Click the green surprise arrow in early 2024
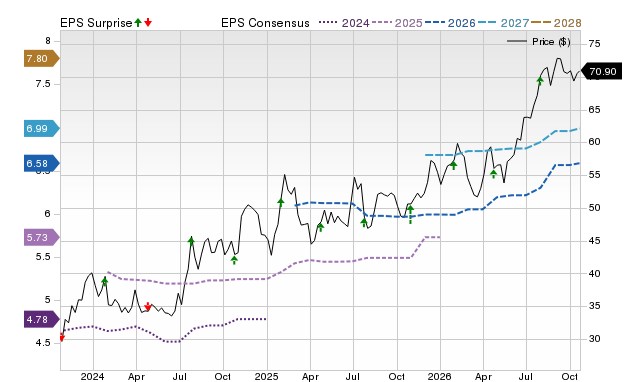 tap(104, 282)
